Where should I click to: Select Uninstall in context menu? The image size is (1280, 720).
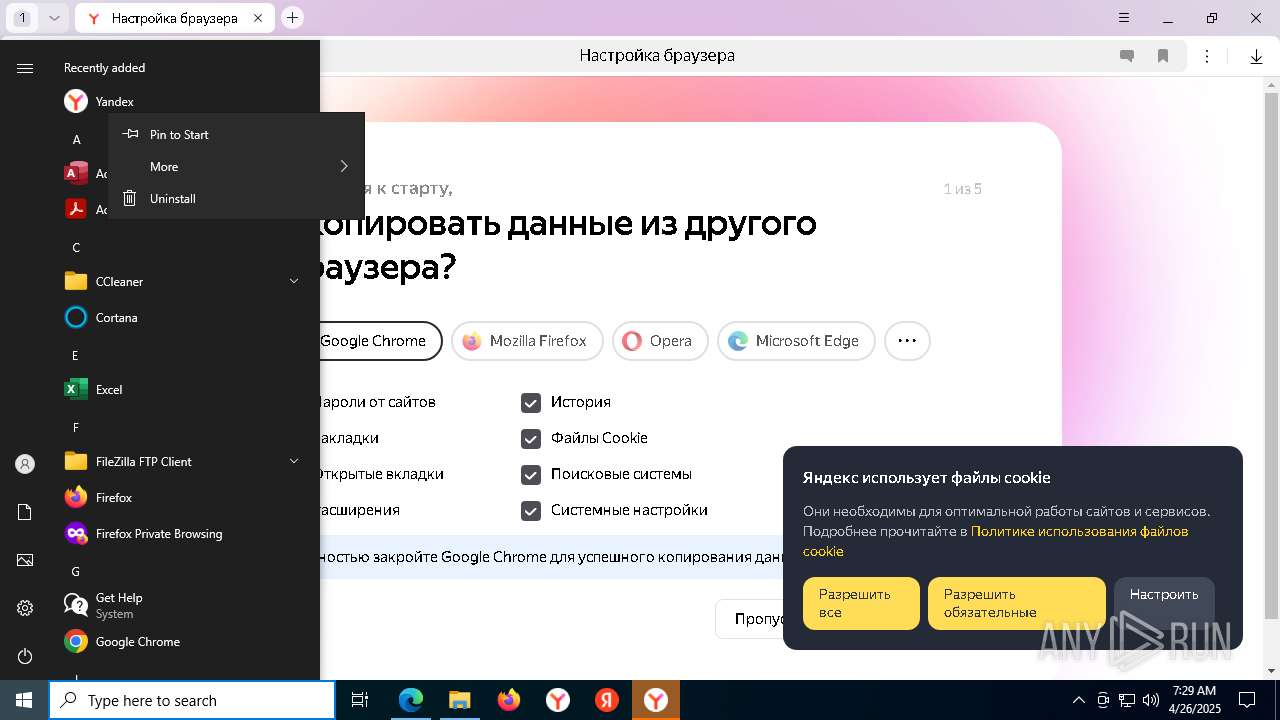pyautogui.click(x=236, y=198)
